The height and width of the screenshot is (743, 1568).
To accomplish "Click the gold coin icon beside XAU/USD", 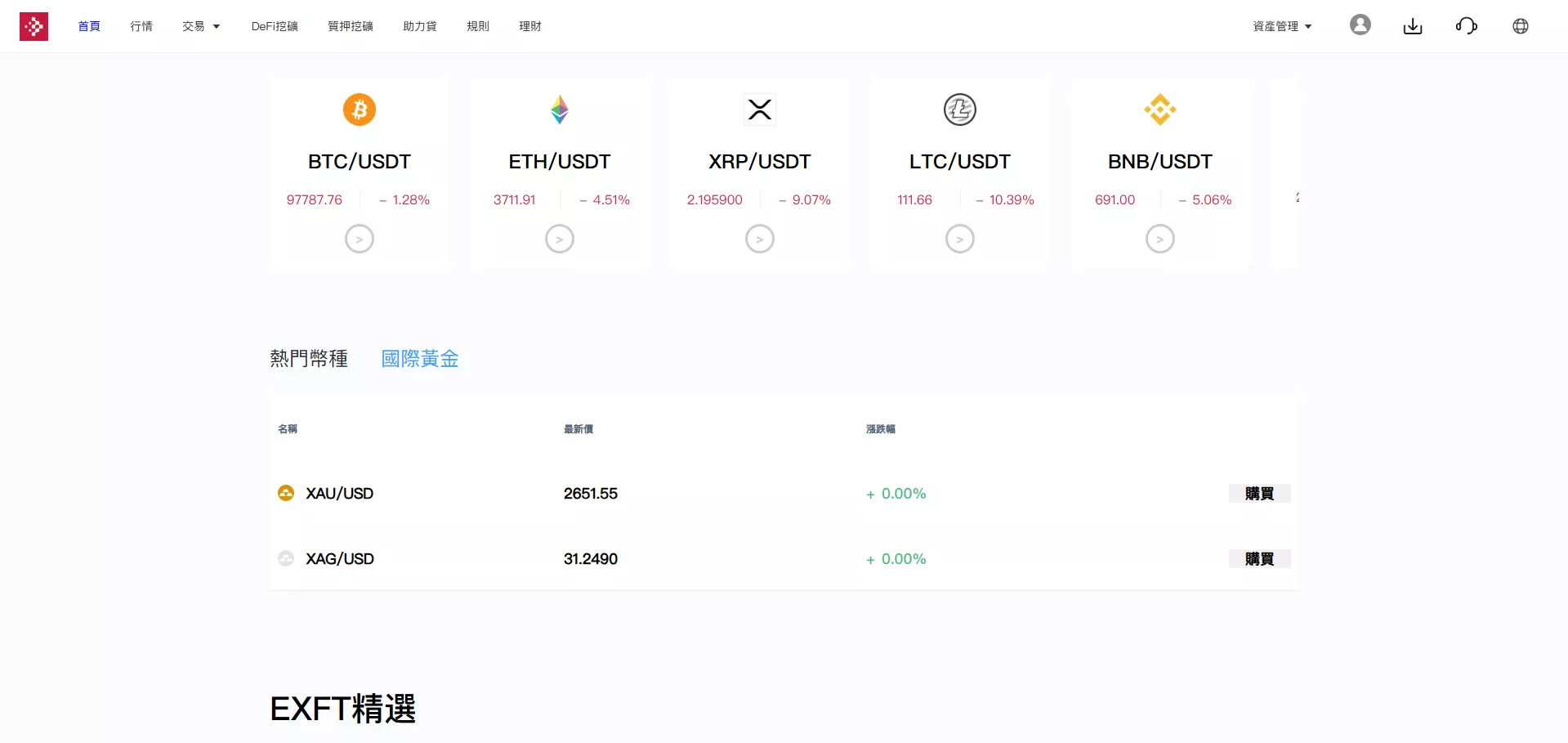I will click(x=285, y=493).
